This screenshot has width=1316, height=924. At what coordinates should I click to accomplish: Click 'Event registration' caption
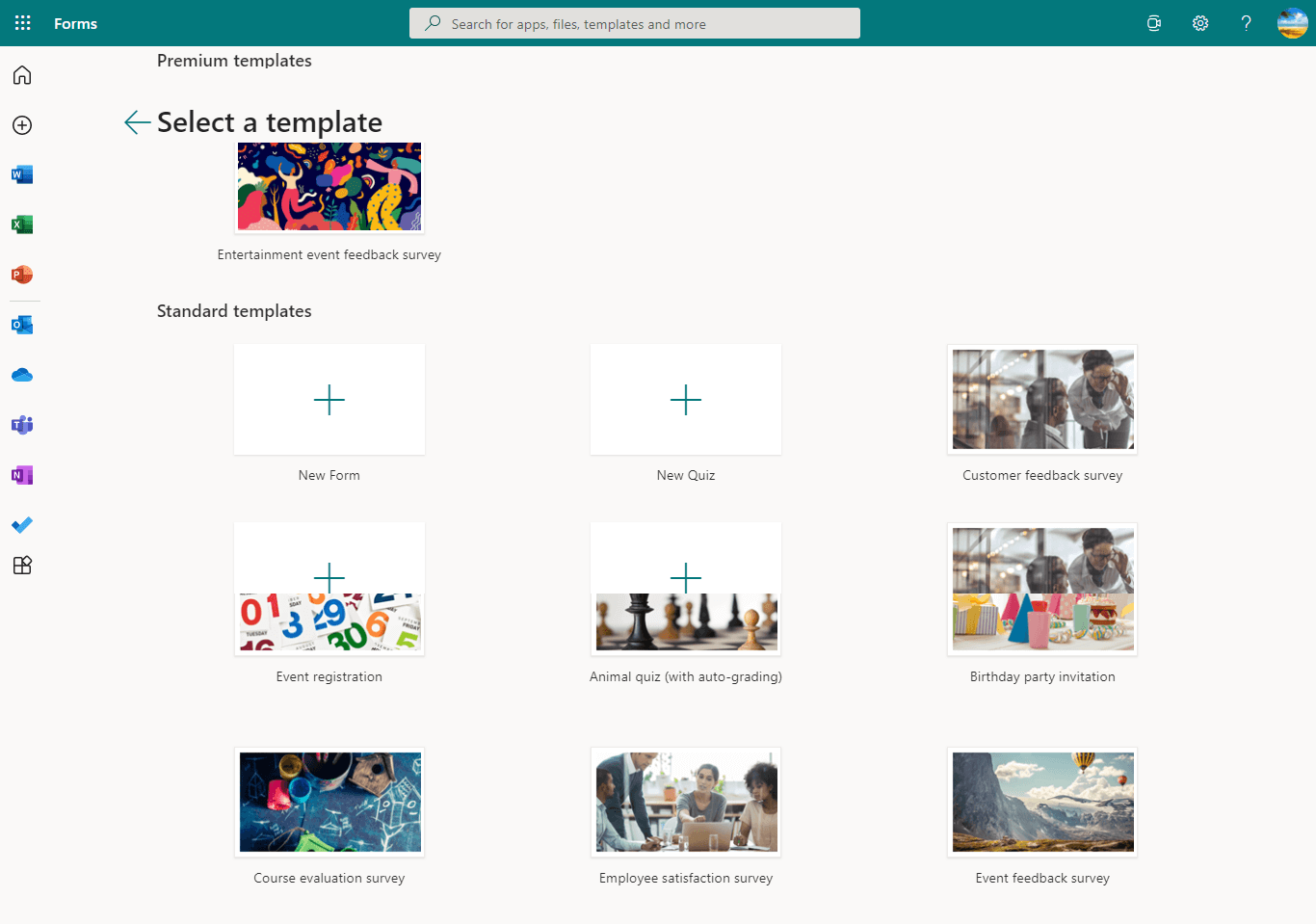click(x=329, y=676)
